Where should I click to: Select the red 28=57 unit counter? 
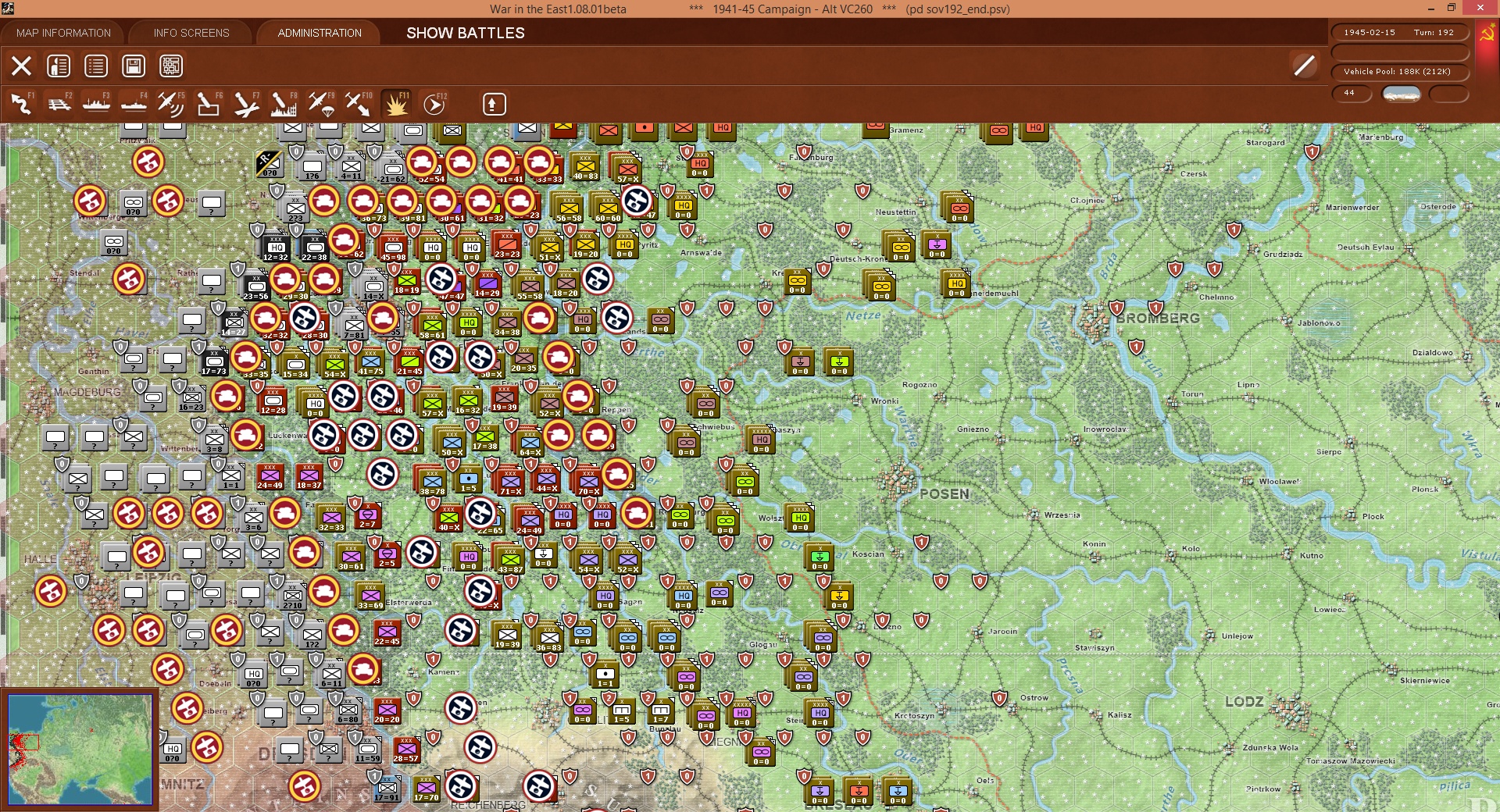pyautogui.click(x=405, y=750)
